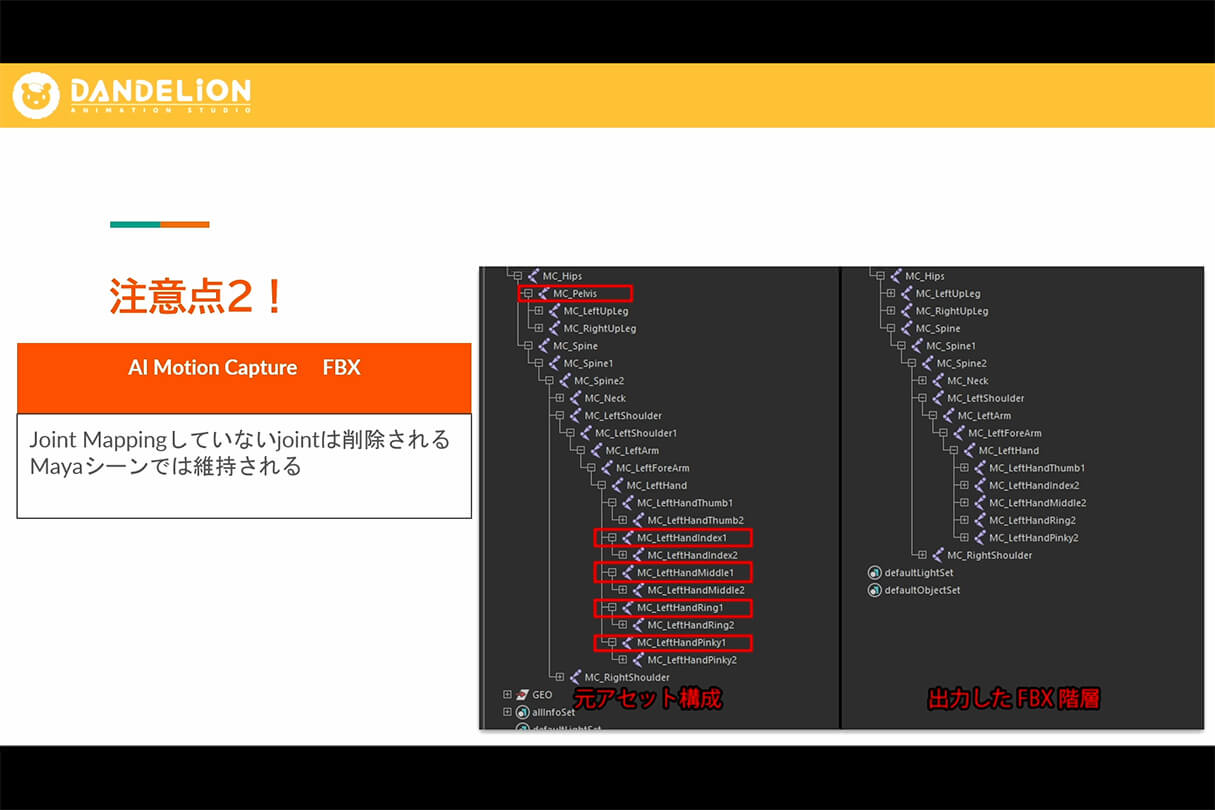1215x810 pixels.
Task: Click the Dandelion Animation Studio logo
Action: [135, 96]
